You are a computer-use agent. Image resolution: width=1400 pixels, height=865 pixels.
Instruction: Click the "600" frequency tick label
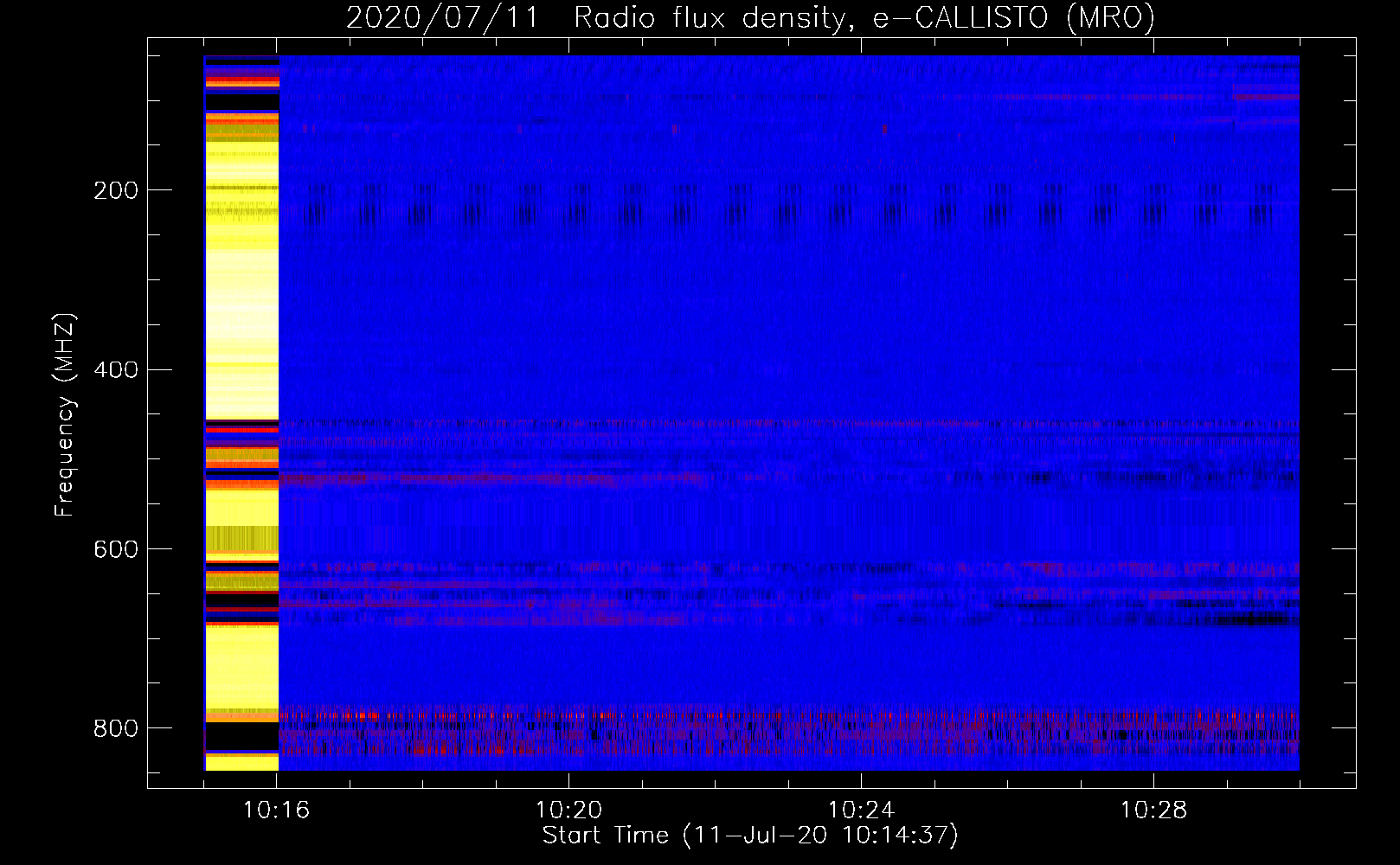[116, 550]
